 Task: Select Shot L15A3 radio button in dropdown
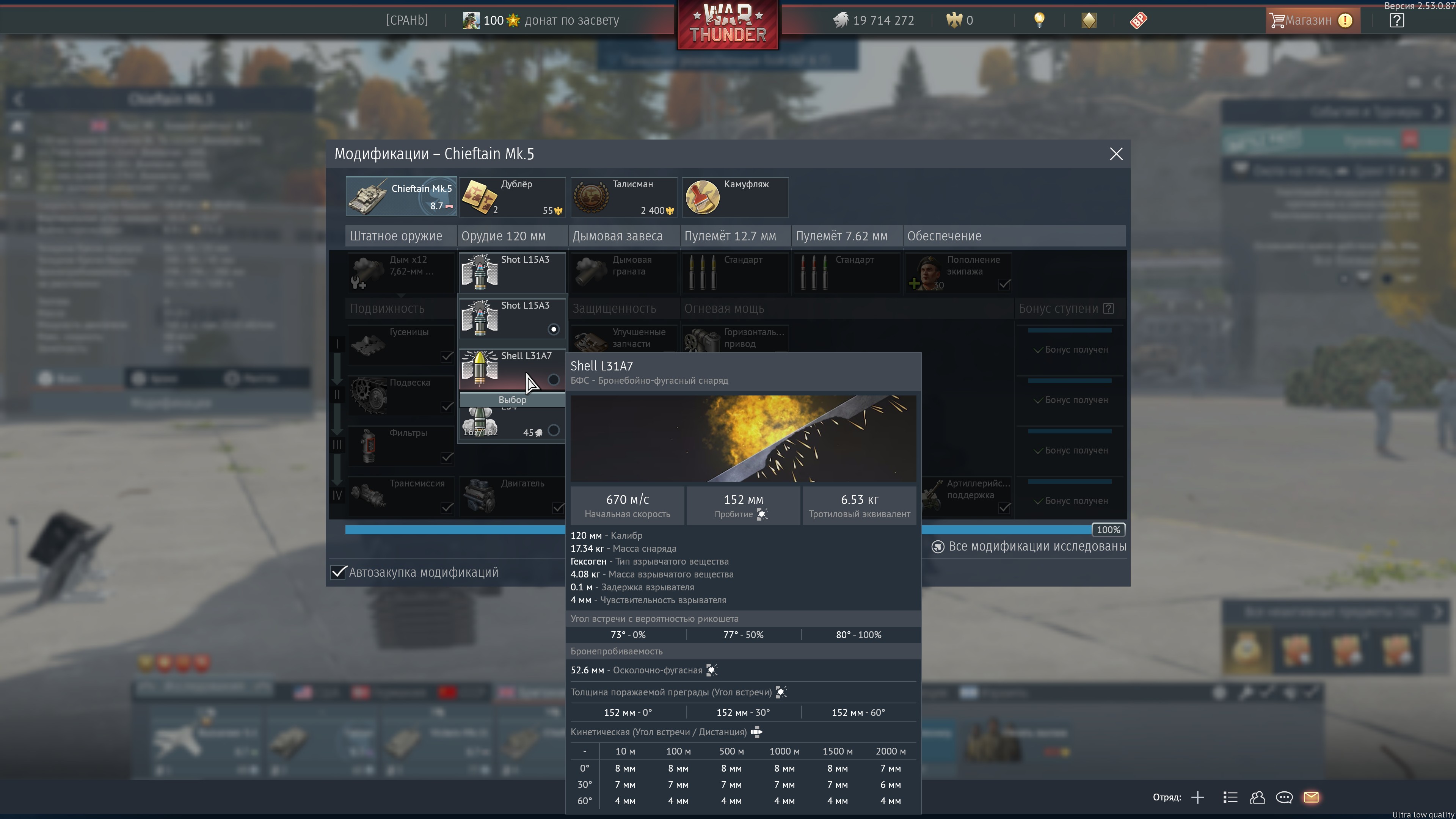point(553,329)
